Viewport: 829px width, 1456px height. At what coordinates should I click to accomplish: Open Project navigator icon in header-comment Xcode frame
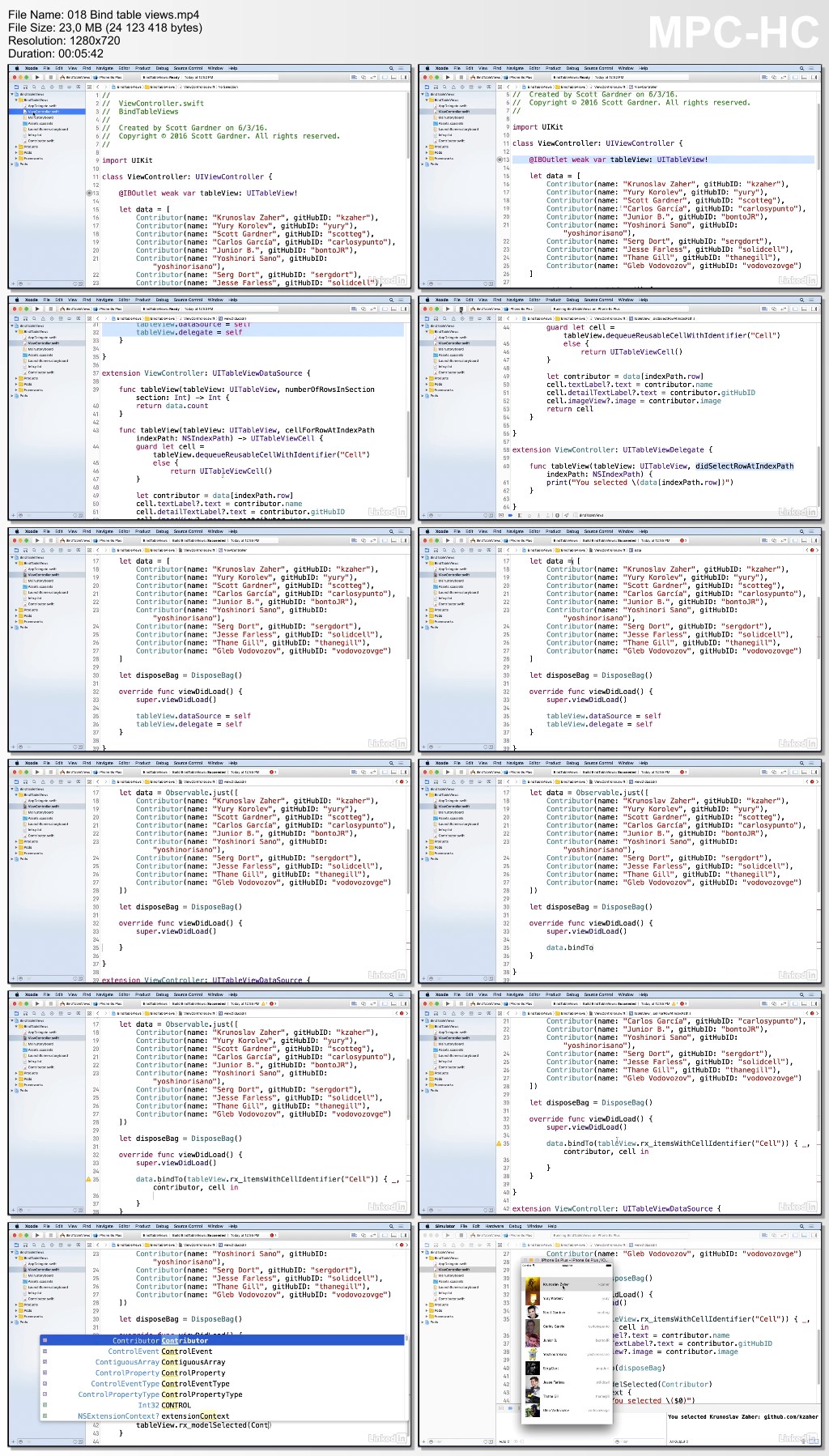[16, 87]
